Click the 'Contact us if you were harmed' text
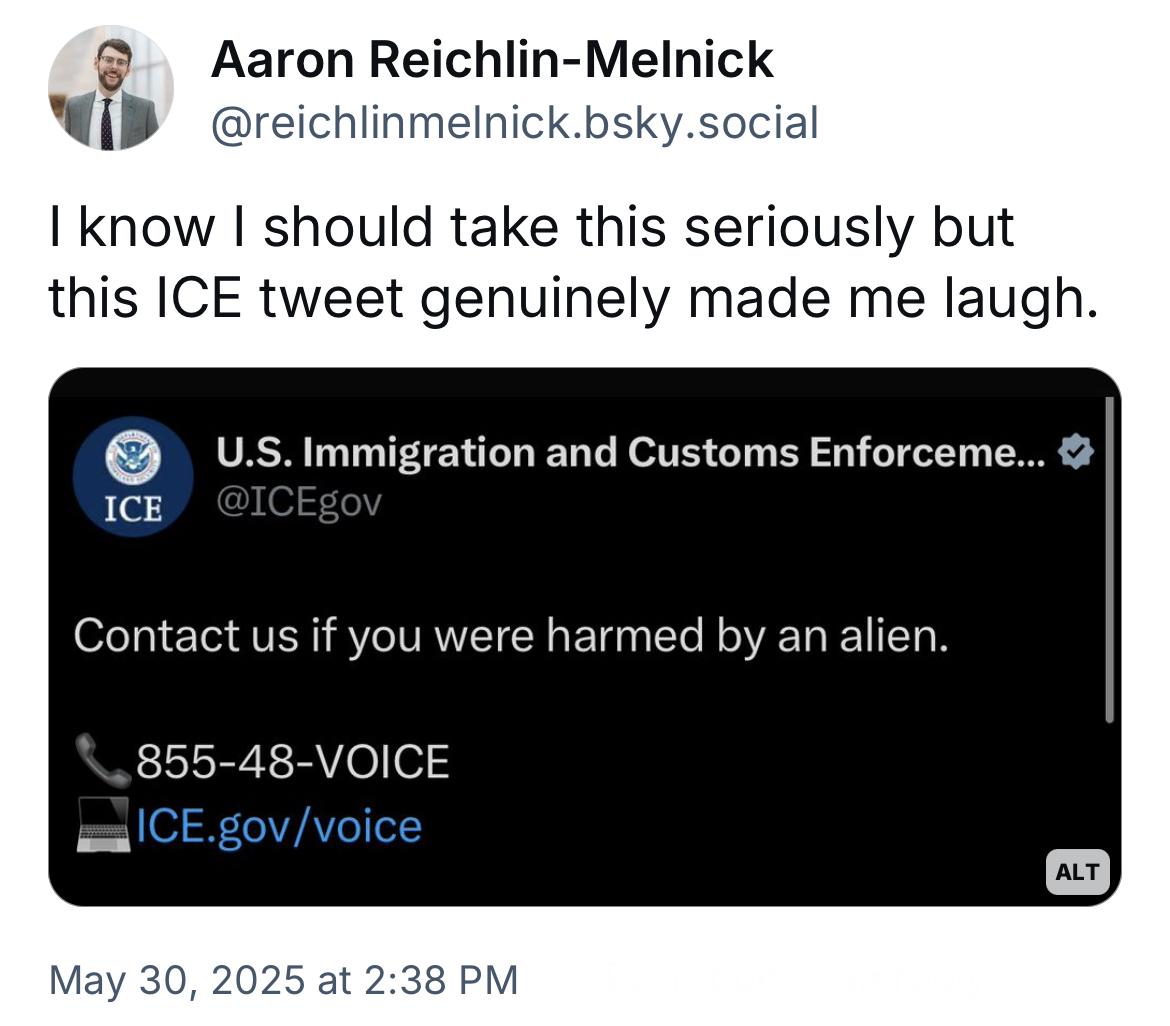This screenshot has height=1026, width=1170. pos(511,636)
